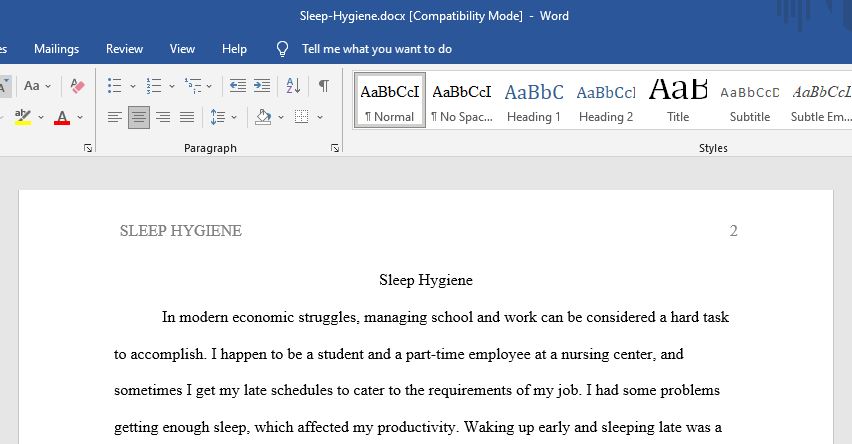852x444 pixels.
Task: Apply the Title style
Action: coord(678,101)
